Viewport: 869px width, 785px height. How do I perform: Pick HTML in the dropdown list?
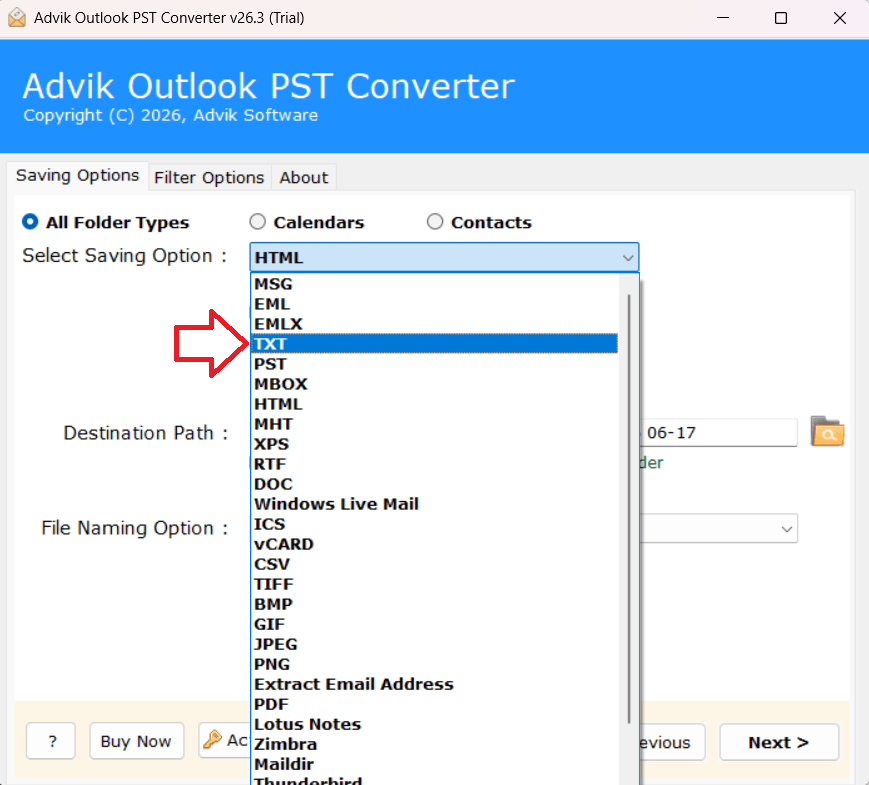tap(435, 404)
